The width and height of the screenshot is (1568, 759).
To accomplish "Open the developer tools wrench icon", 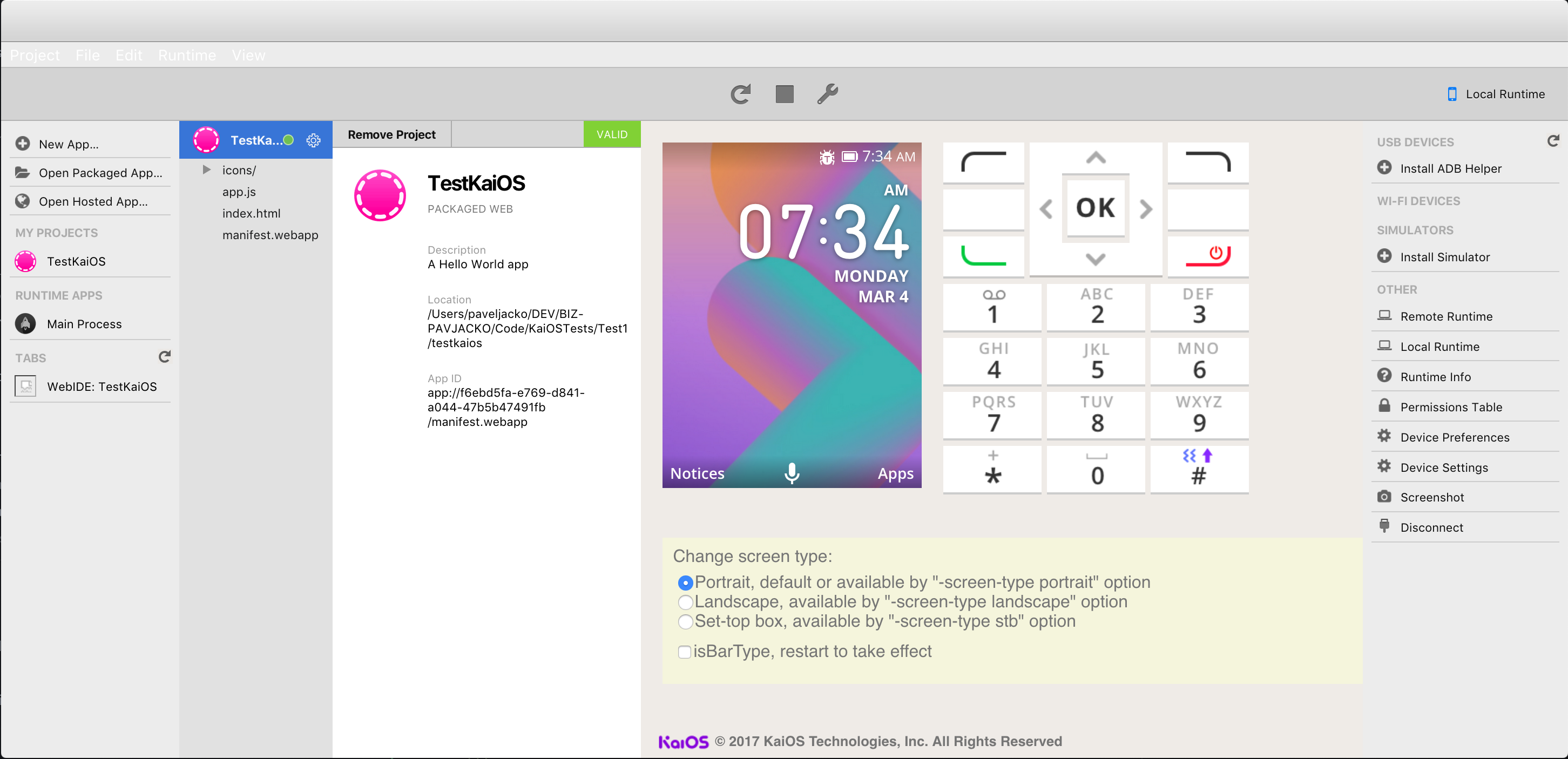I will point(827,94).
